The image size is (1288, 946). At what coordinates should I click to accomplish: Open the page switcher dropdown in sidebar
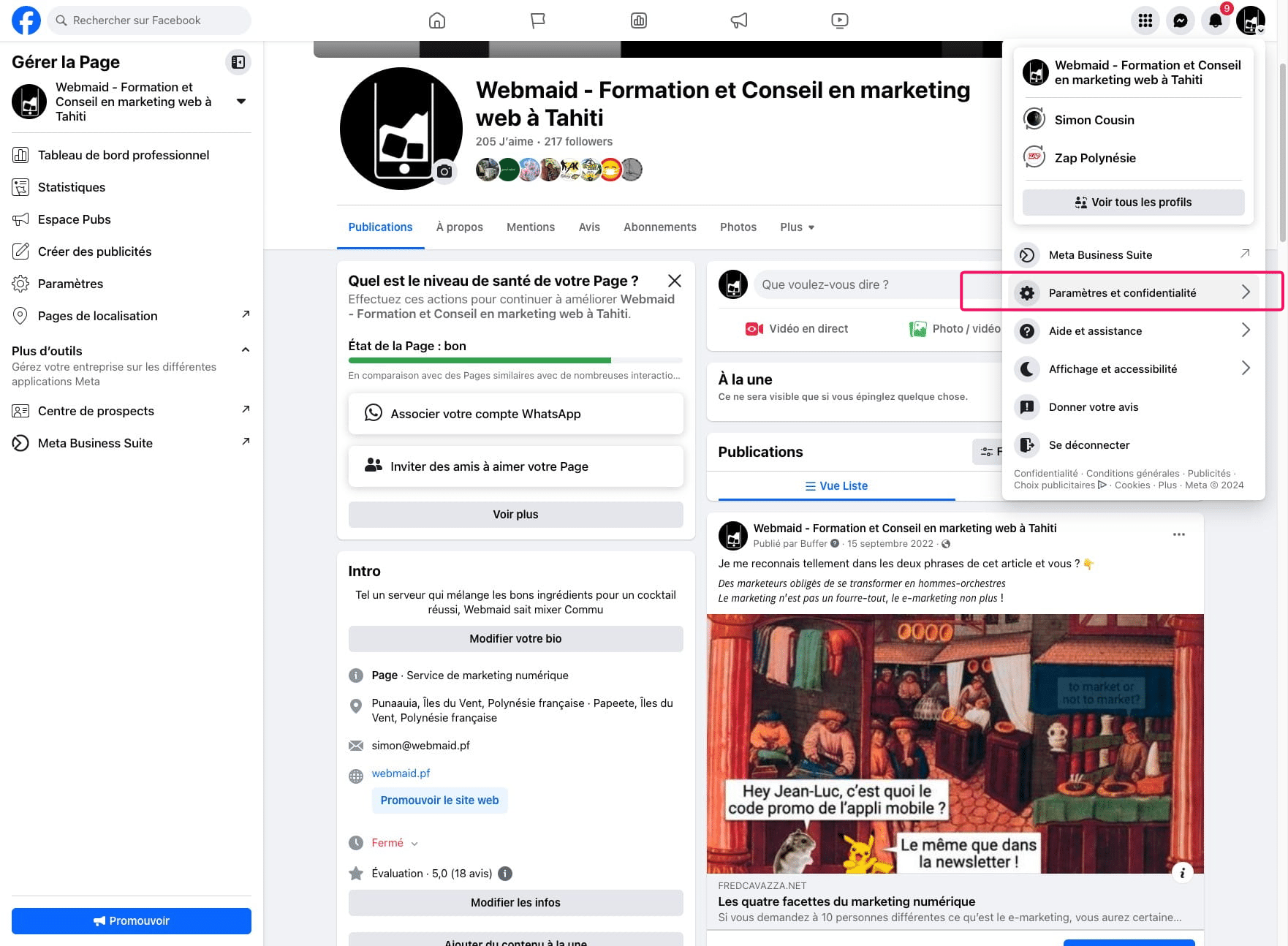point(241,102)
